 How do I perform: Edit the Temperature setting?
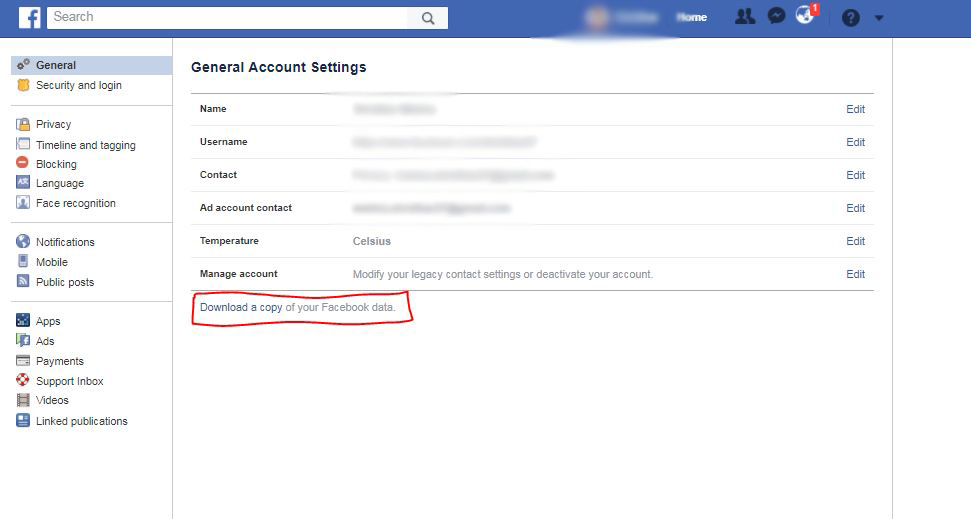pyautogui.click(x=855, y=242)
